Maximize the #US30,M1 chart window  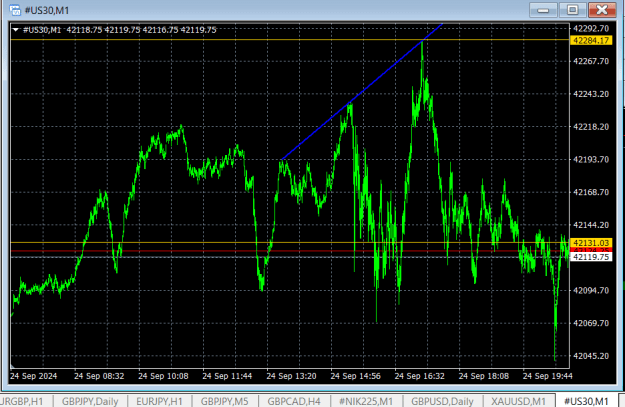tap(572, 10)
